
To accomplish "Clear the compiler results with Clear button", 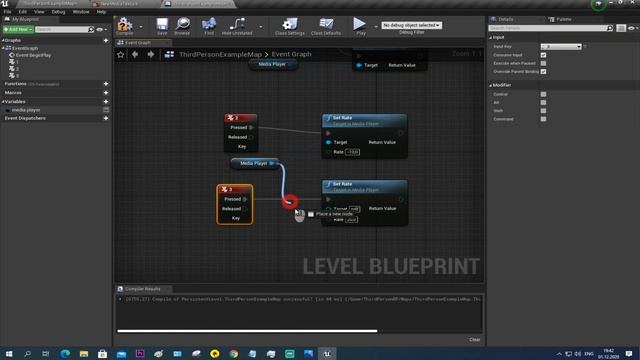I will [474, 340].
